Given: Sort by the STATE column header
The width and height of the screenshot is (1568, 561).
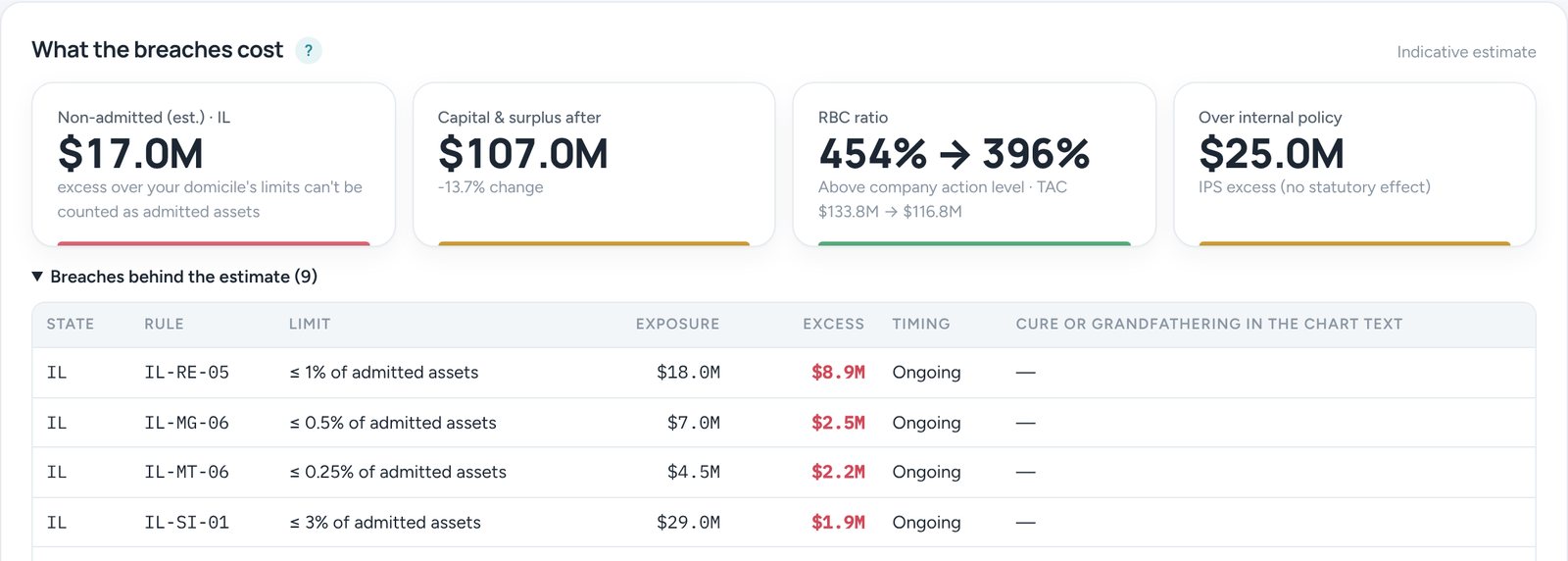Looking at the screenshot, I should 71,324.
